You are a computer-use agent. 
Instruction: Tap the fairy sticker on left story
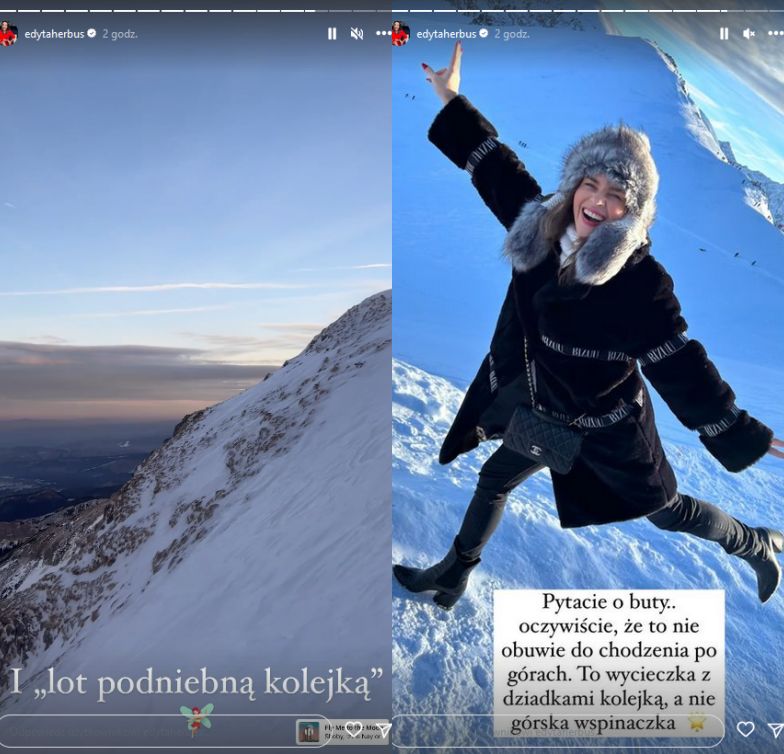tap(197, 720)
